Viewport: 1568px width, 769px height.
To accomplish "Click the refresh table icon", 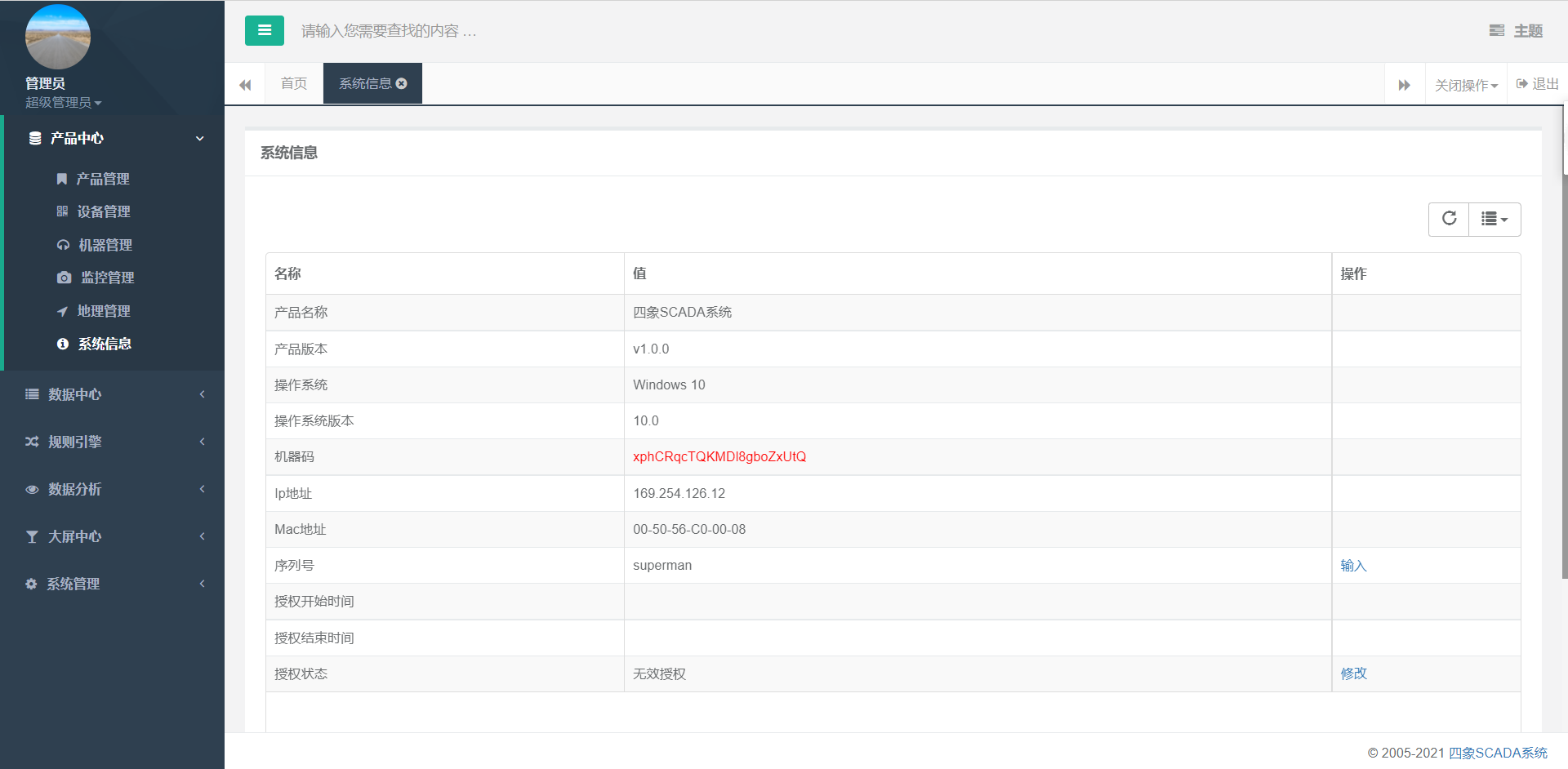I will pyautogui.click(x=1449, y=219).
